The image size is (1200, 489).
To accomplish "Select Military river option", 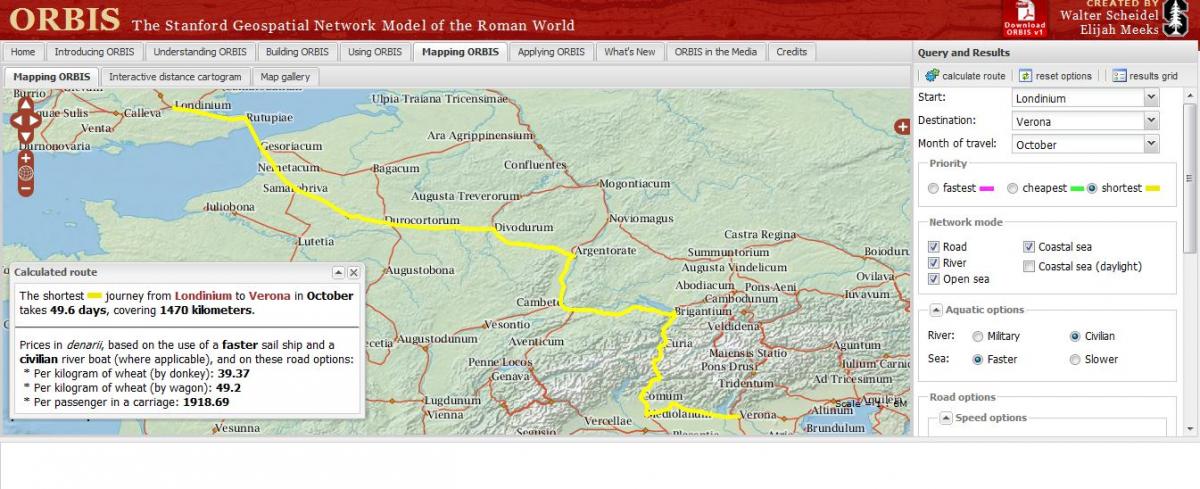I will point(978,336).
